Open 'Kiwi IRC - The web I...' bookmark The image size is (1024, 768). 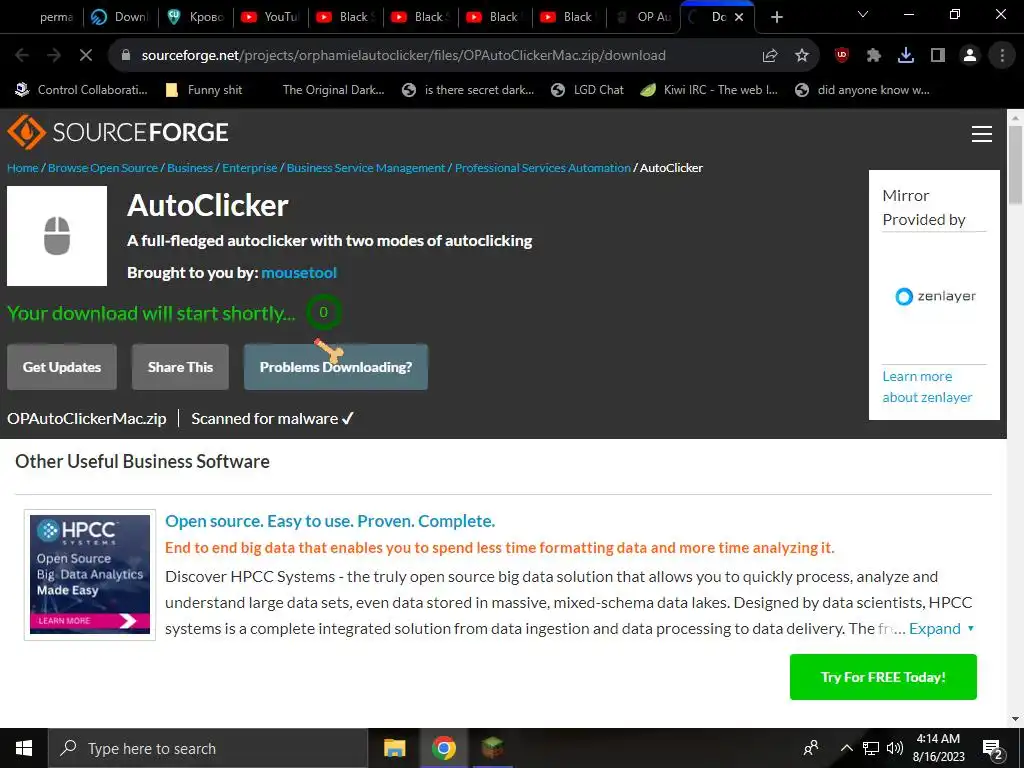point(709,90)
